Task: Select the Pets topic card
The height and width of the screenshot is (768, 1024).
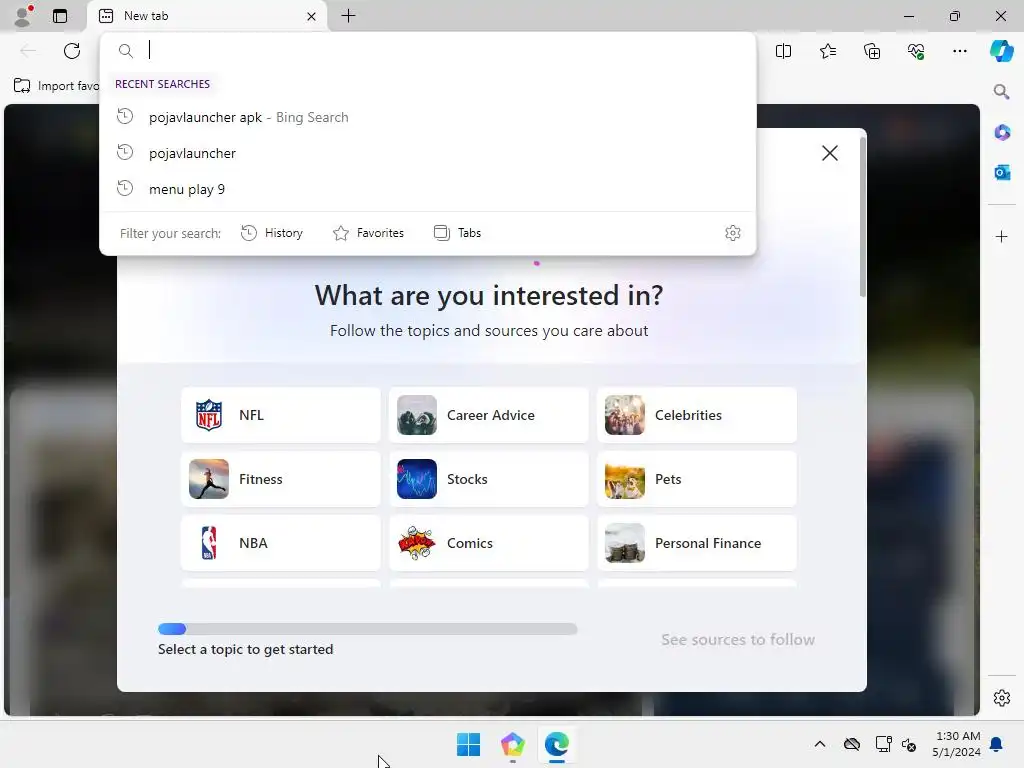Action: (697, 479)
